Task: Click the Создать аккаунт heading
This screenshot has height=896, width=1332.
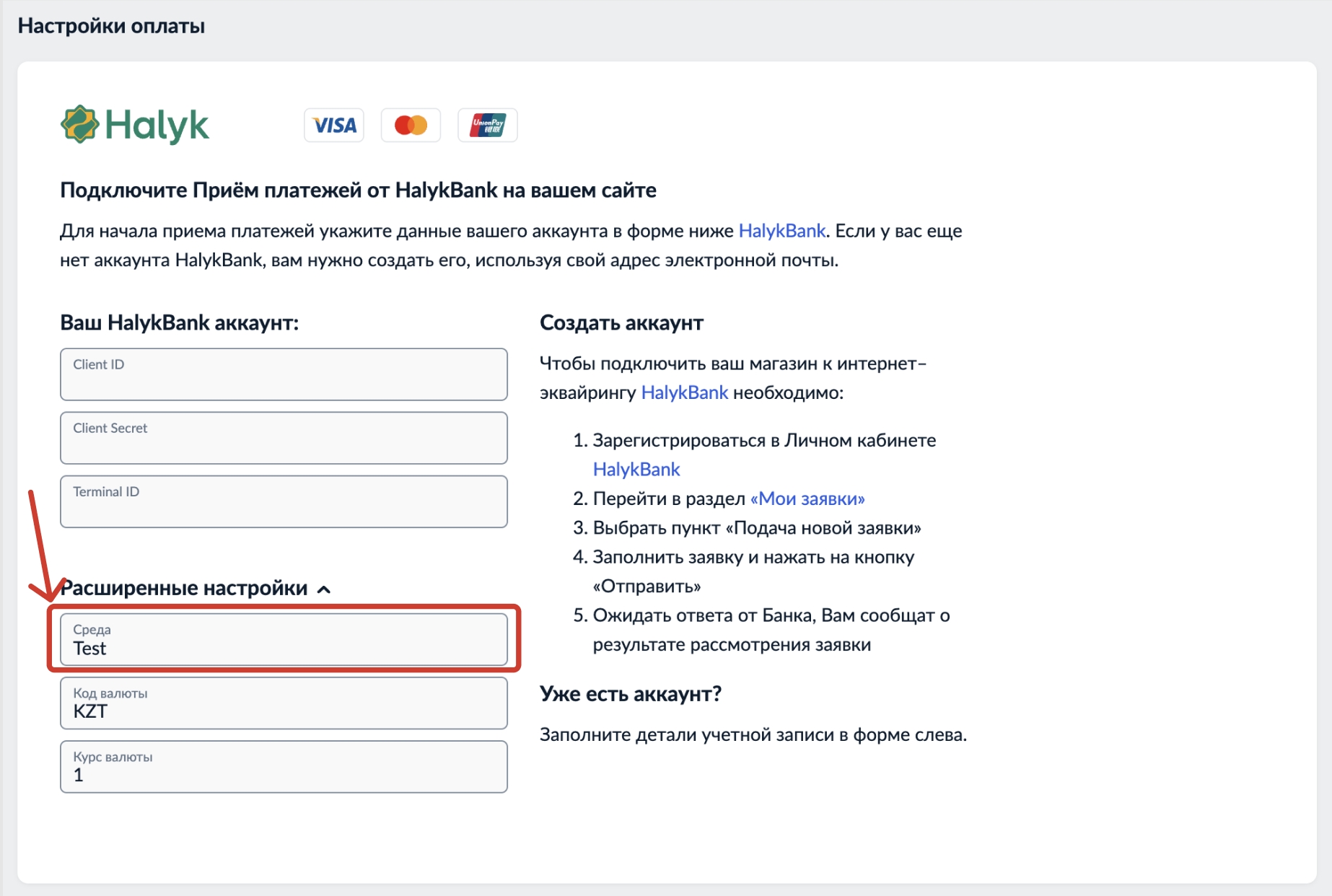Action: pos(621,322)
